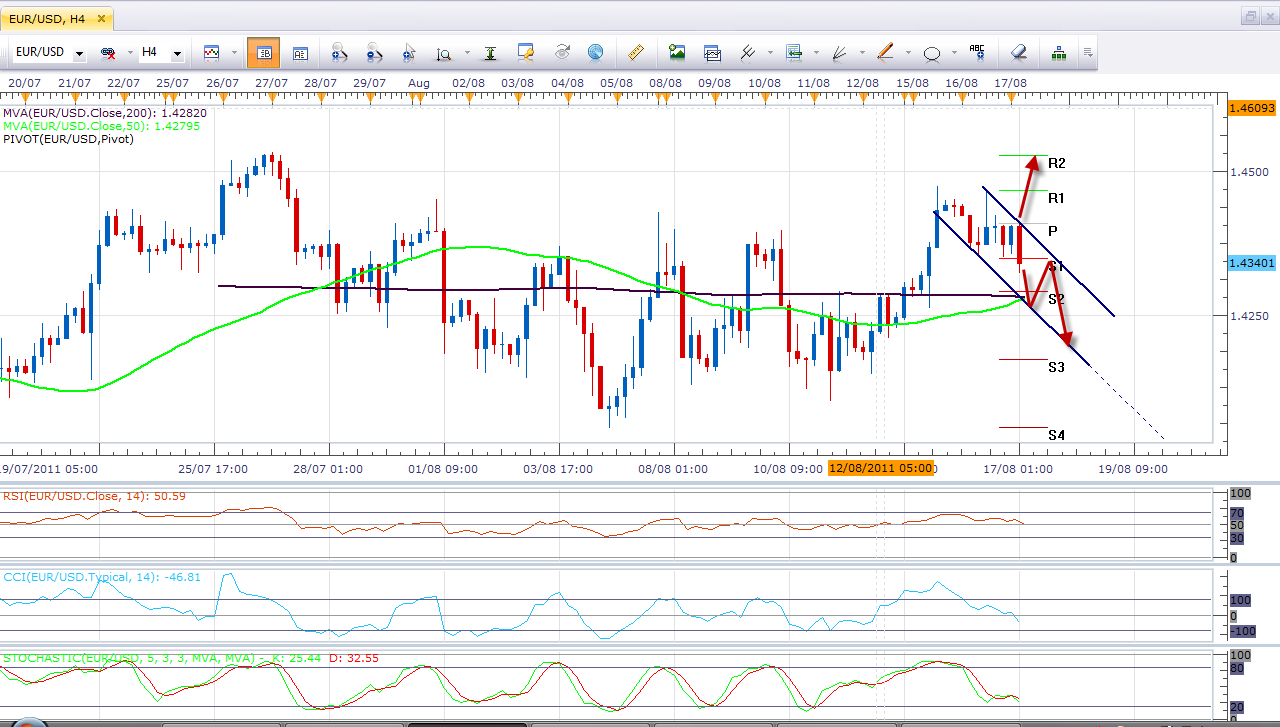1280x727 pixels.
Task: Click the 01/08 09:00 time axis label
Action: pyautogui.click(x=443, y=468)
